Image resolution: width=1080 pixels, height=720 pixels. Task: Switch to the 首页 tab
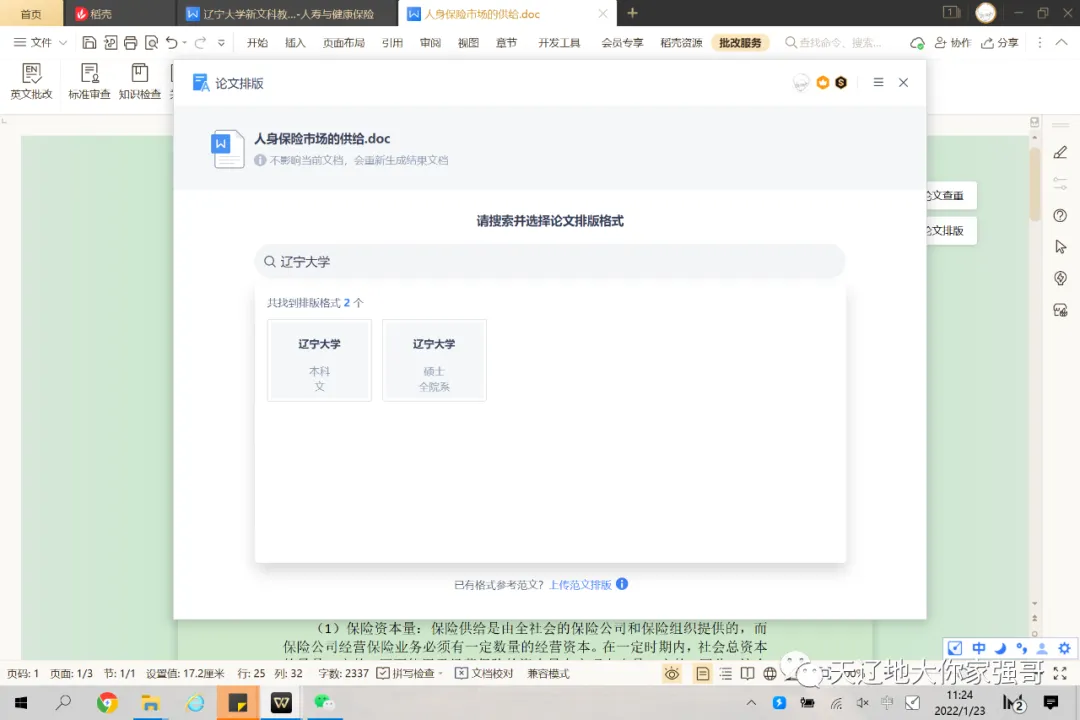[x=30, y=14]
